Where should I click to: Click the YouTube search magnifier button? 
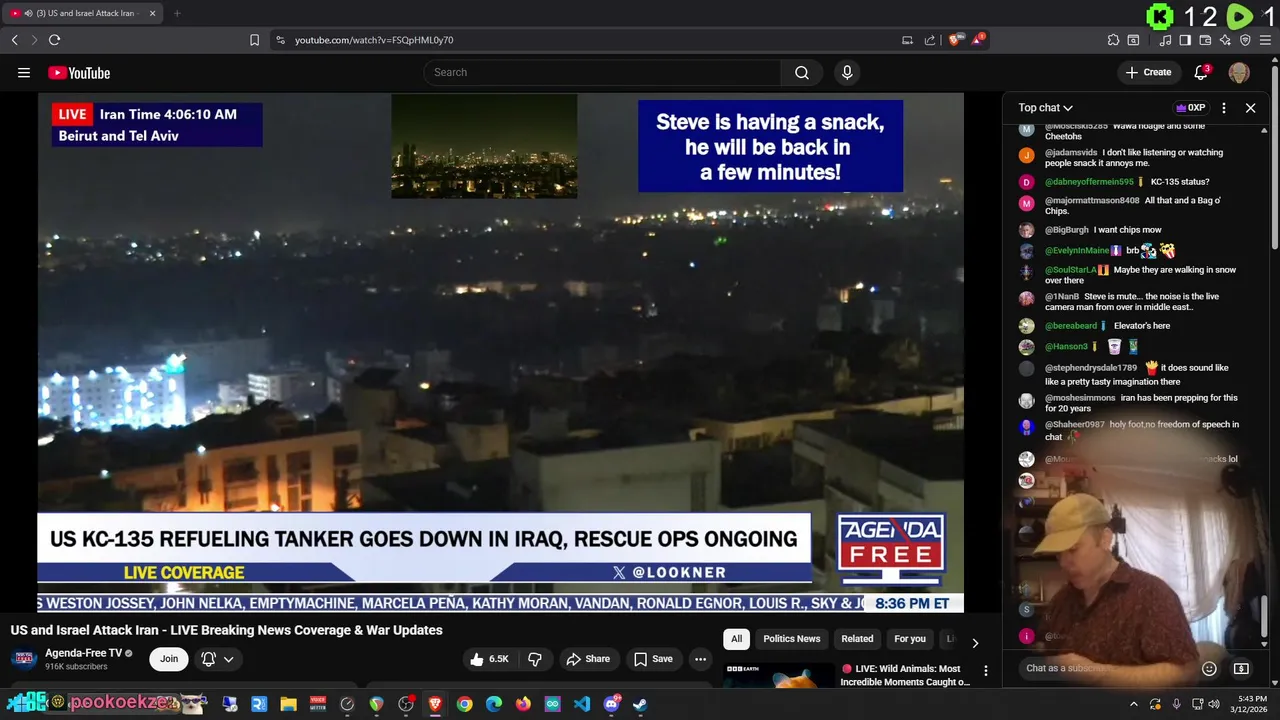(x=802, y=72)
